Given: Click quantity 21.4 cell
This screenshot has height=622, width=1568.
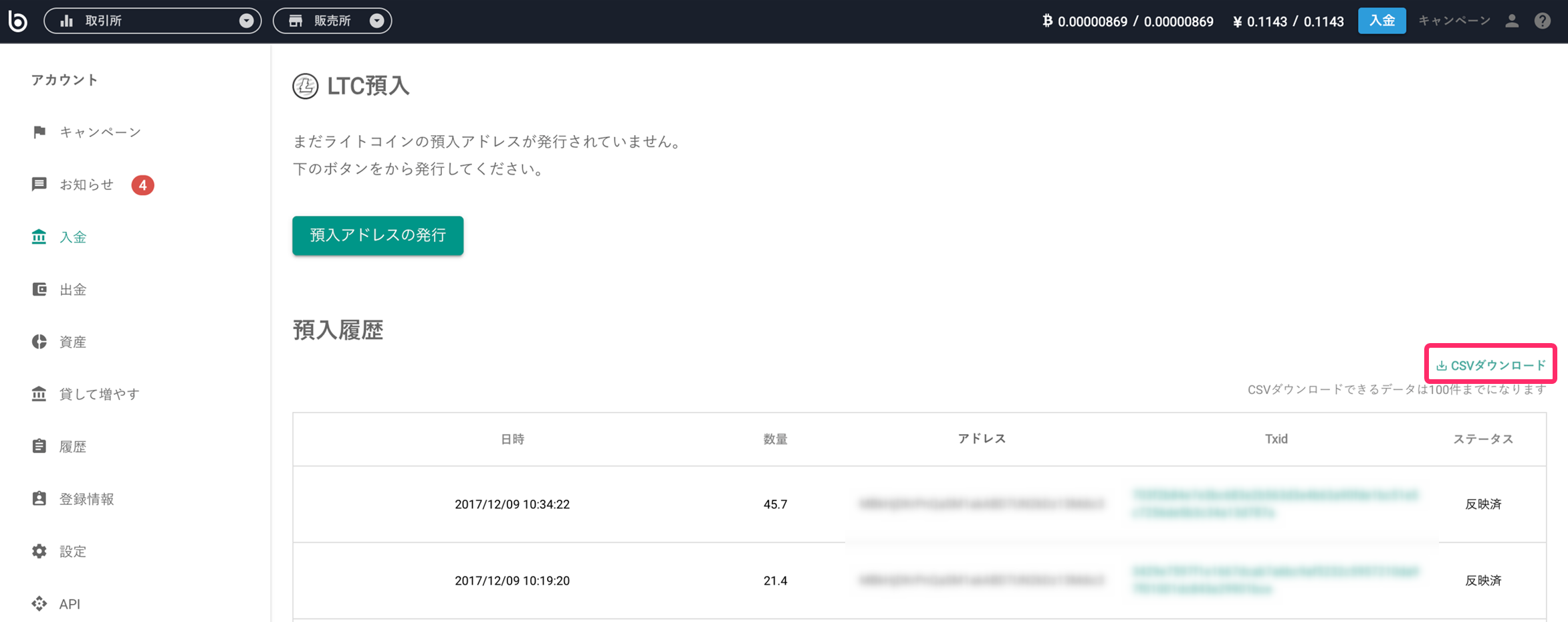Looking at the screenshot, I should point(776,581).
